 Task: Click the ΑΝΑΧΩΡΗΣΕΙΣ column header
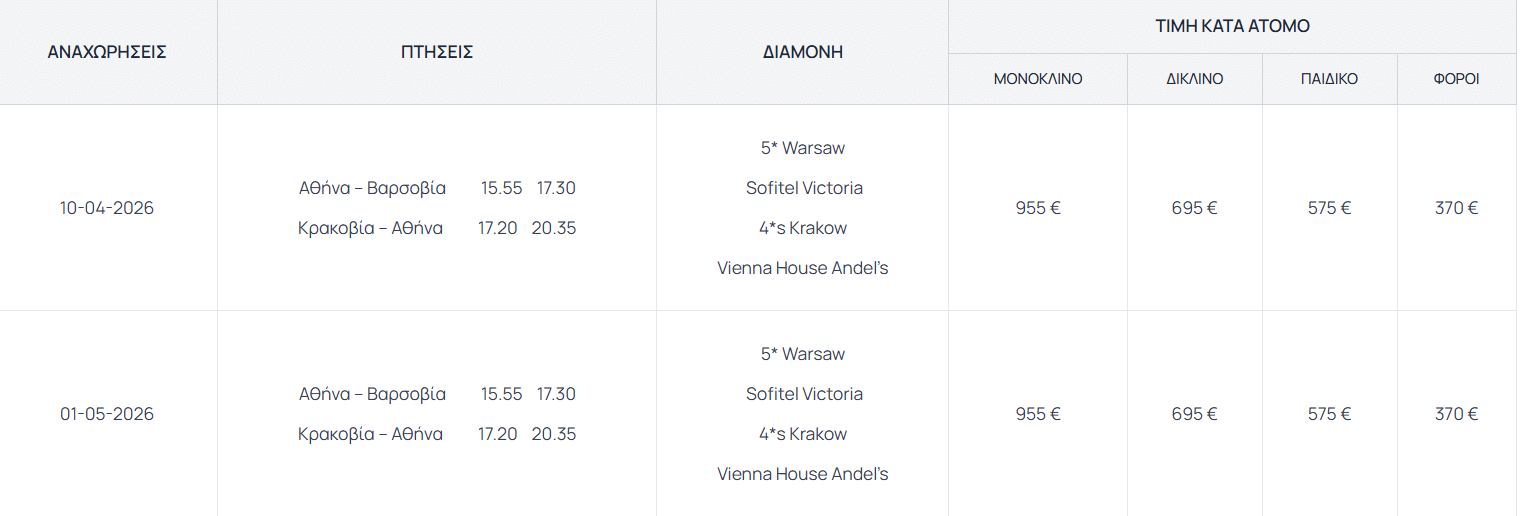pyautogui.click(x=107, y=52)
